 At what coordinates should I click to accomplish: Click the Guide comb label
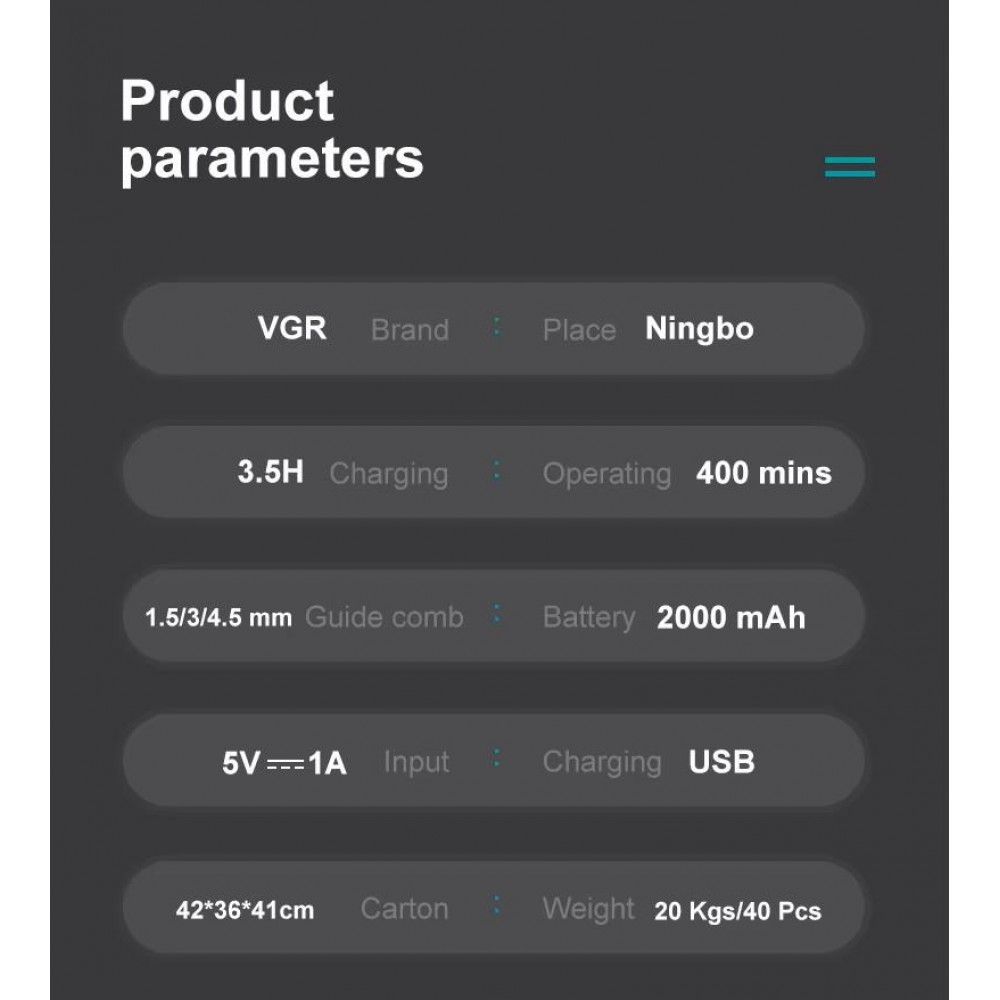coord(384,617)
